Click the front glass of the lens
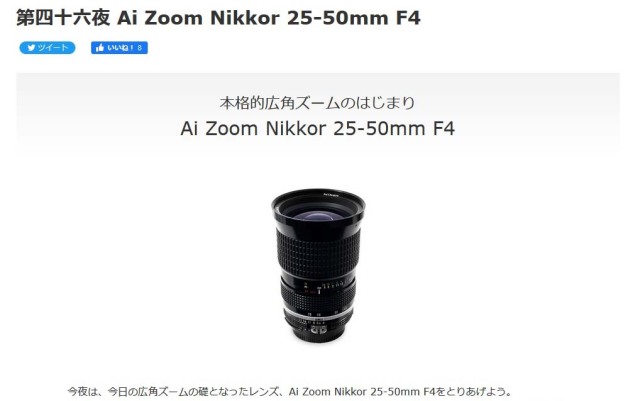Image resolution: width=640 pixels, height=401 pixels. [x=316, y=215]
